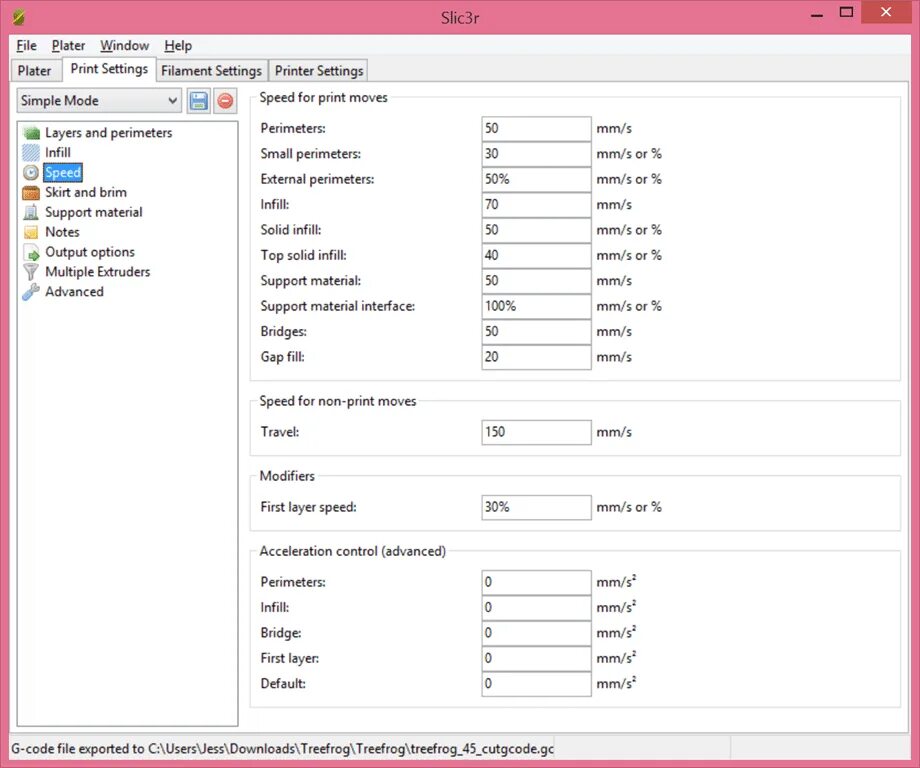Open the Simple Mode preset dropdown
The image size is (920, 768).
[99, 101]
